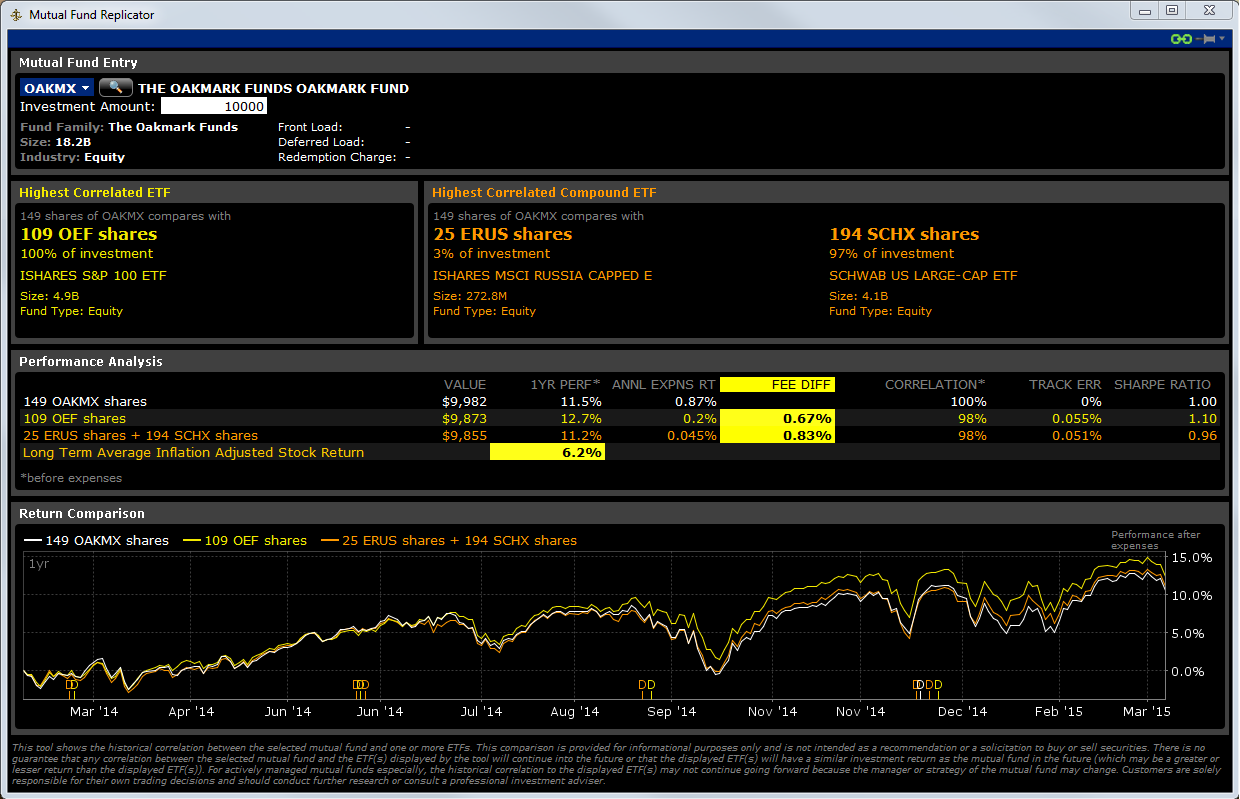The width and height of the screenshot is (1240, 799).
Task: Click the 109 OEF shares row in Performance Analysis
Action: (619, 418)
